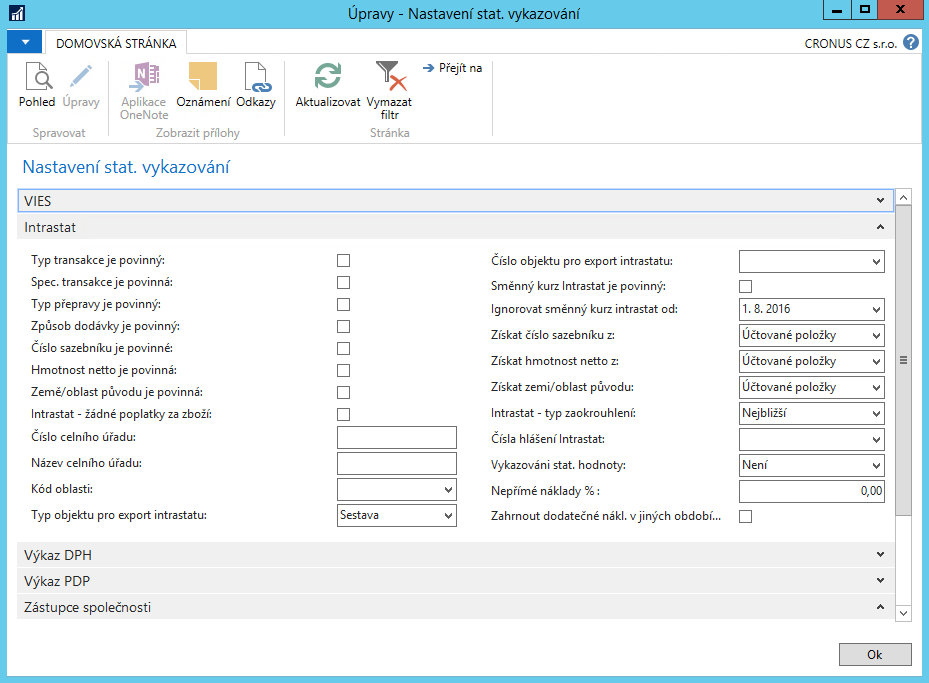Minimize the window
This screenshot has height=683, width=929.
[x=837, y=9]
